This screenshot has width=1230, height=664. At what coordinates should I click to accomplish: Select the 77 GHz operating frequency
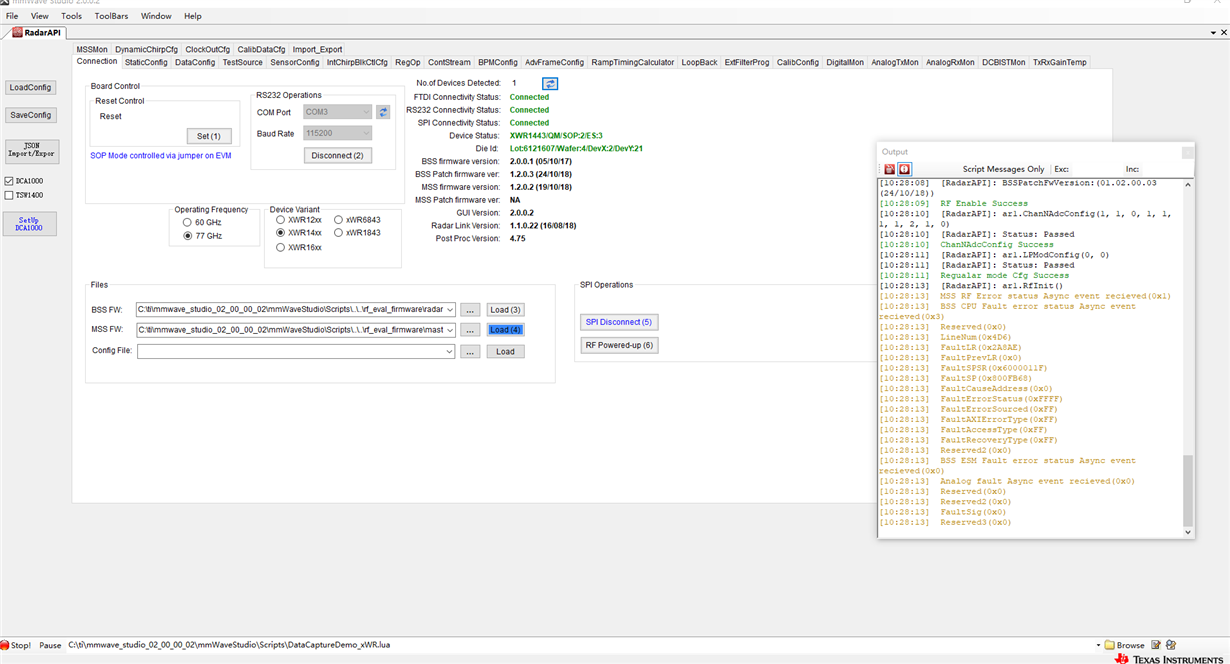pyautogui.click(x=187, y=236)
